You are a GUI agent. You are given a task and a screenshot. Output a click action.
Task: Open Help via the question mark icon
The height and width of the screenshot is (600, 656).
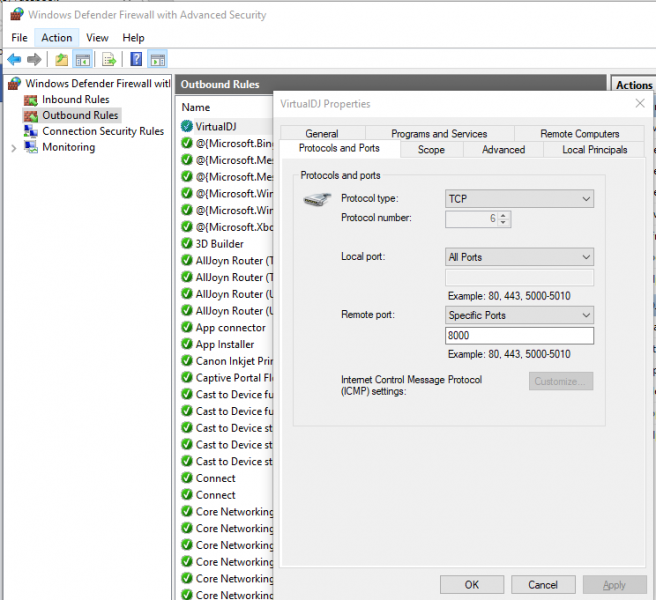136,59
